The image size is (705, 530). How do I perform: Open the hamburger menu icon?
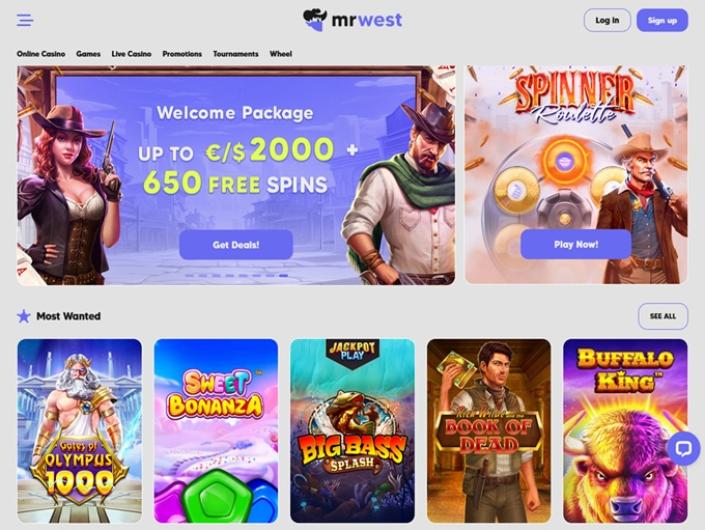tap(25, 20)
